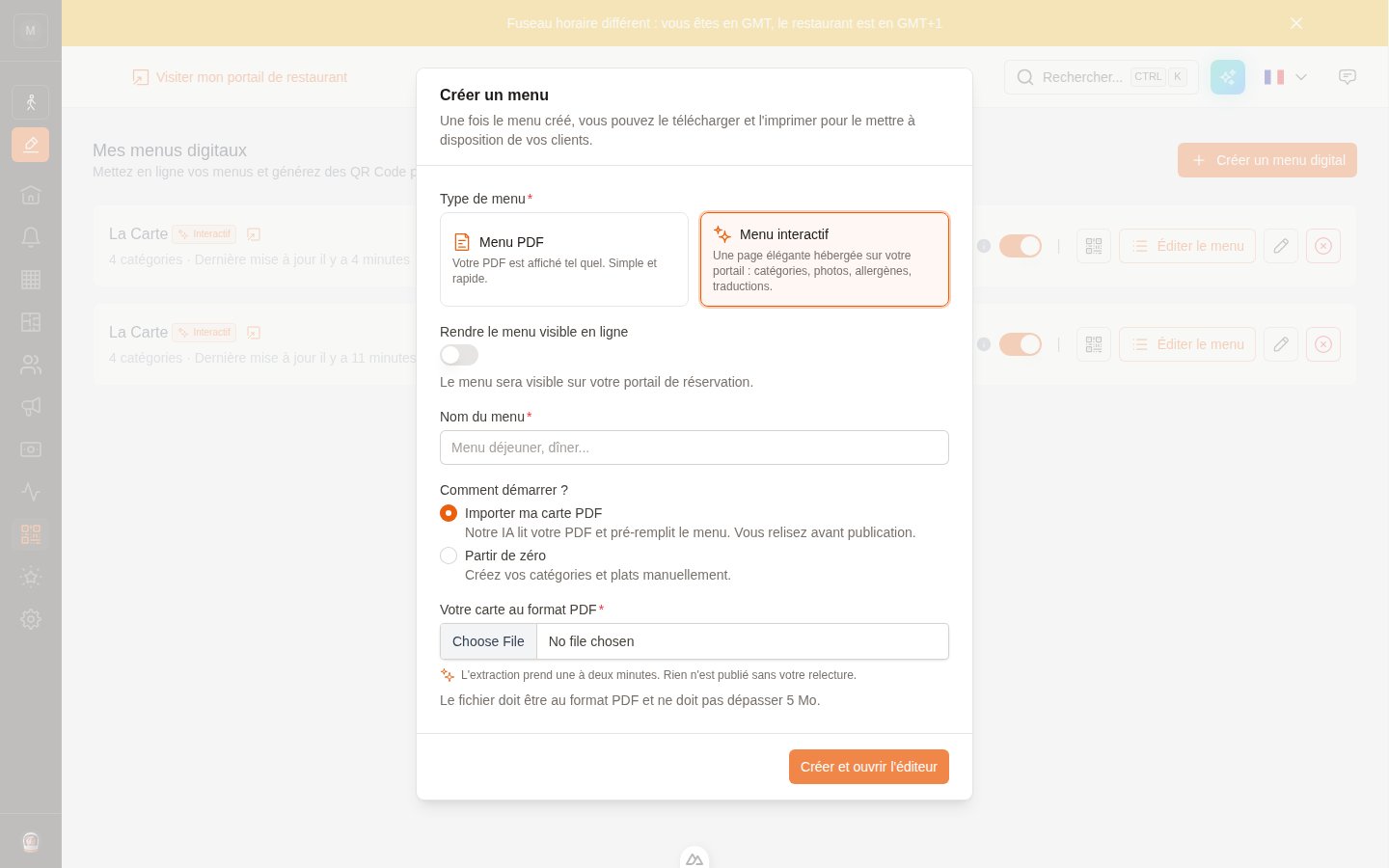Open the activity pulse icon in sidebar
The width and height of the screenshot is (1389, 868).
coord(31,492)
